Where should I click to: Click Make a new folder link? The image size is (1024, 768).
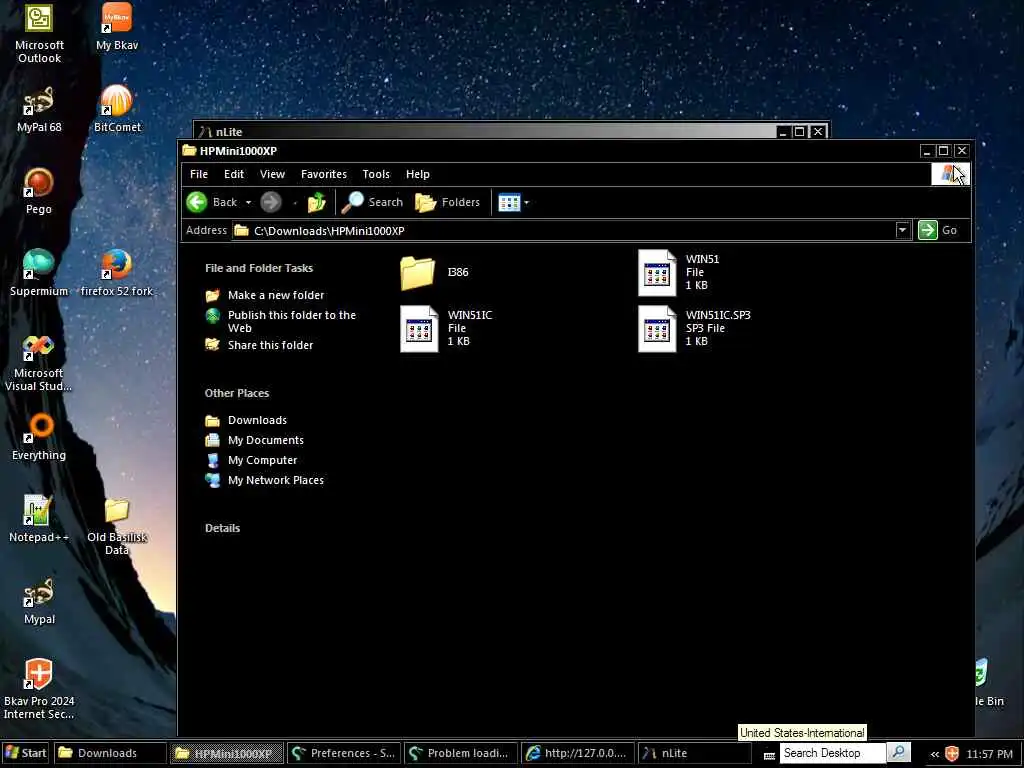pos(264,295)
